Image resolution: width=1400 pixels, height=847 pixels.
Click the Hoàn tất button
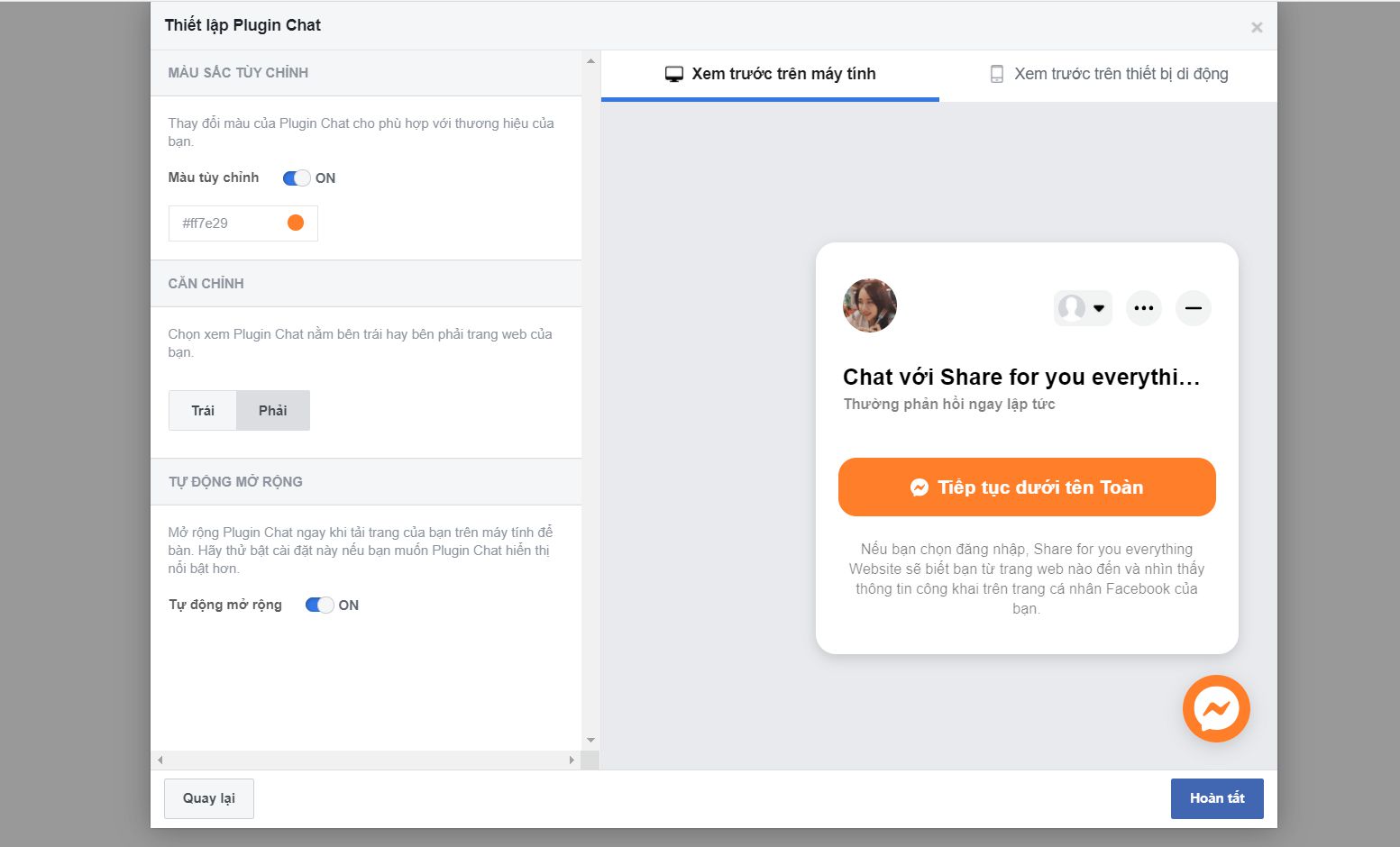1216,798
